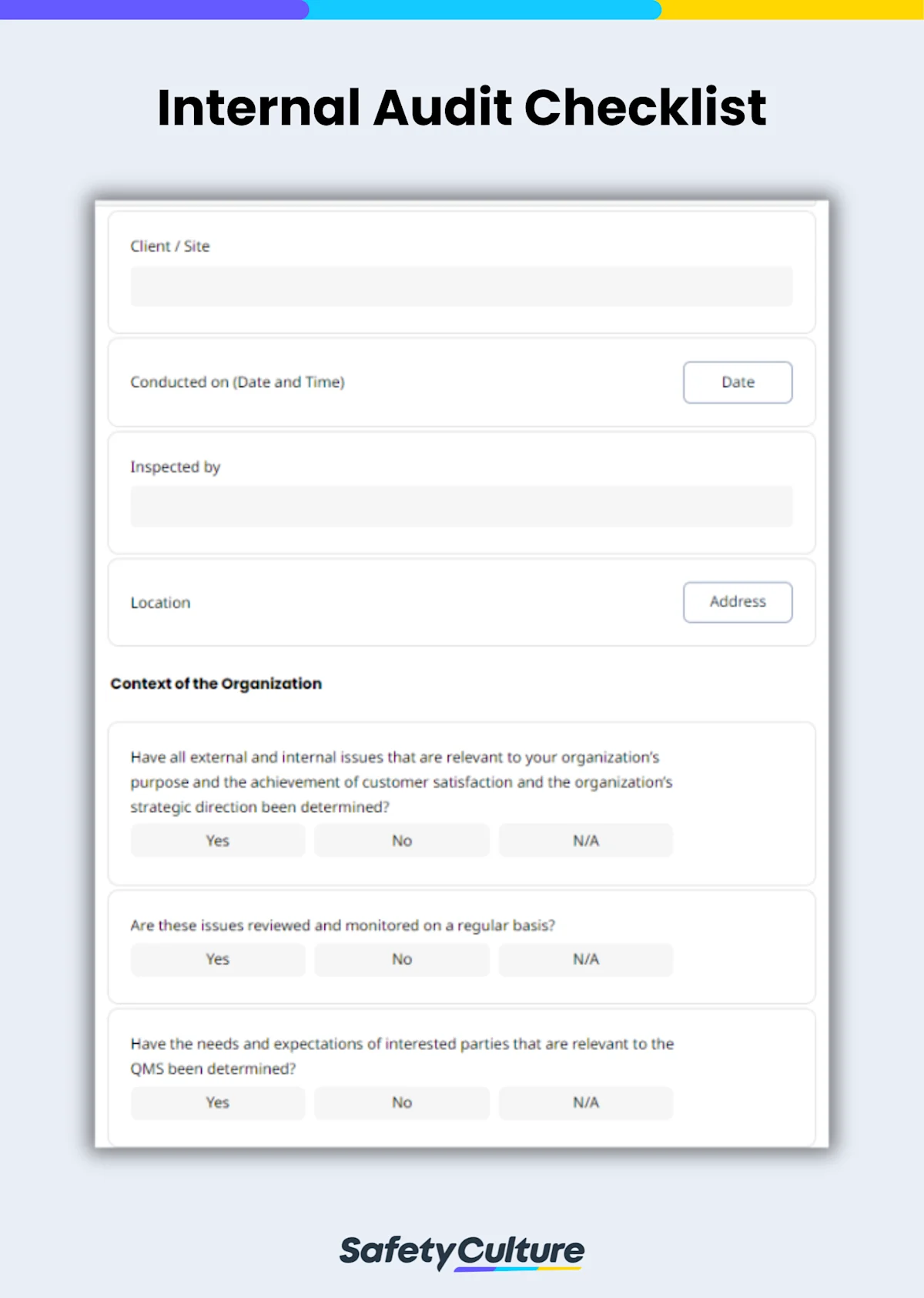Select No for external and internal issues question
The height and width of the screenshot is (1298, 924).
(401, 840)
